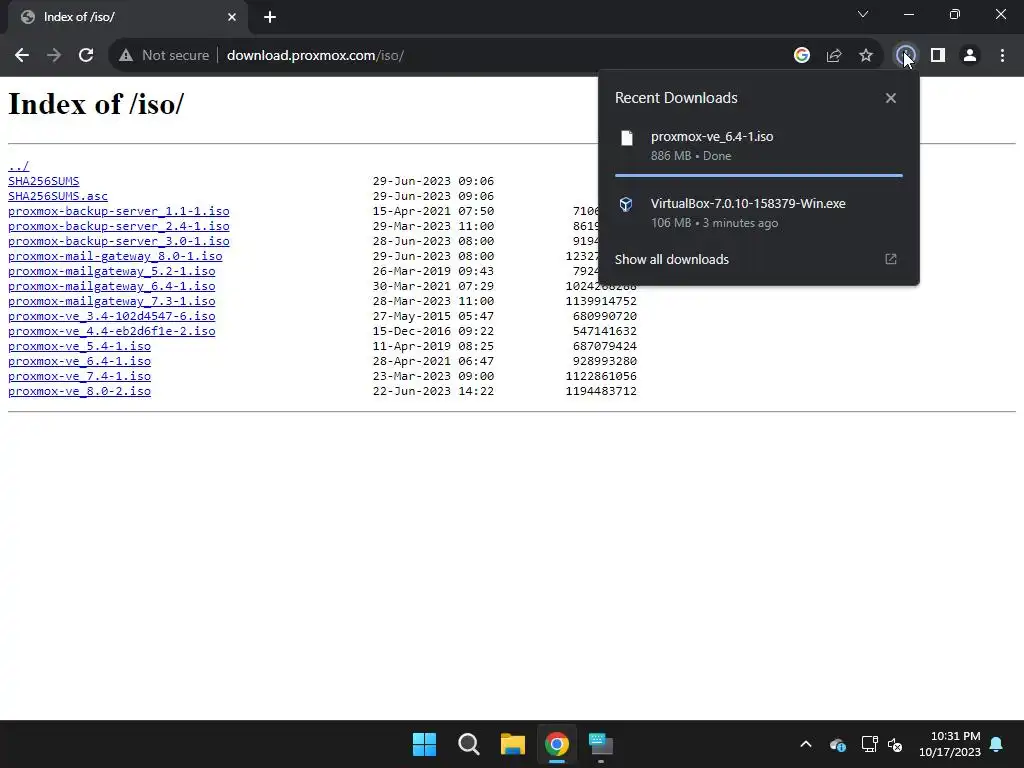Open the Google icon in address bar
The image size is (1024, 768).
pyautogui.click(x=802, y=56)
